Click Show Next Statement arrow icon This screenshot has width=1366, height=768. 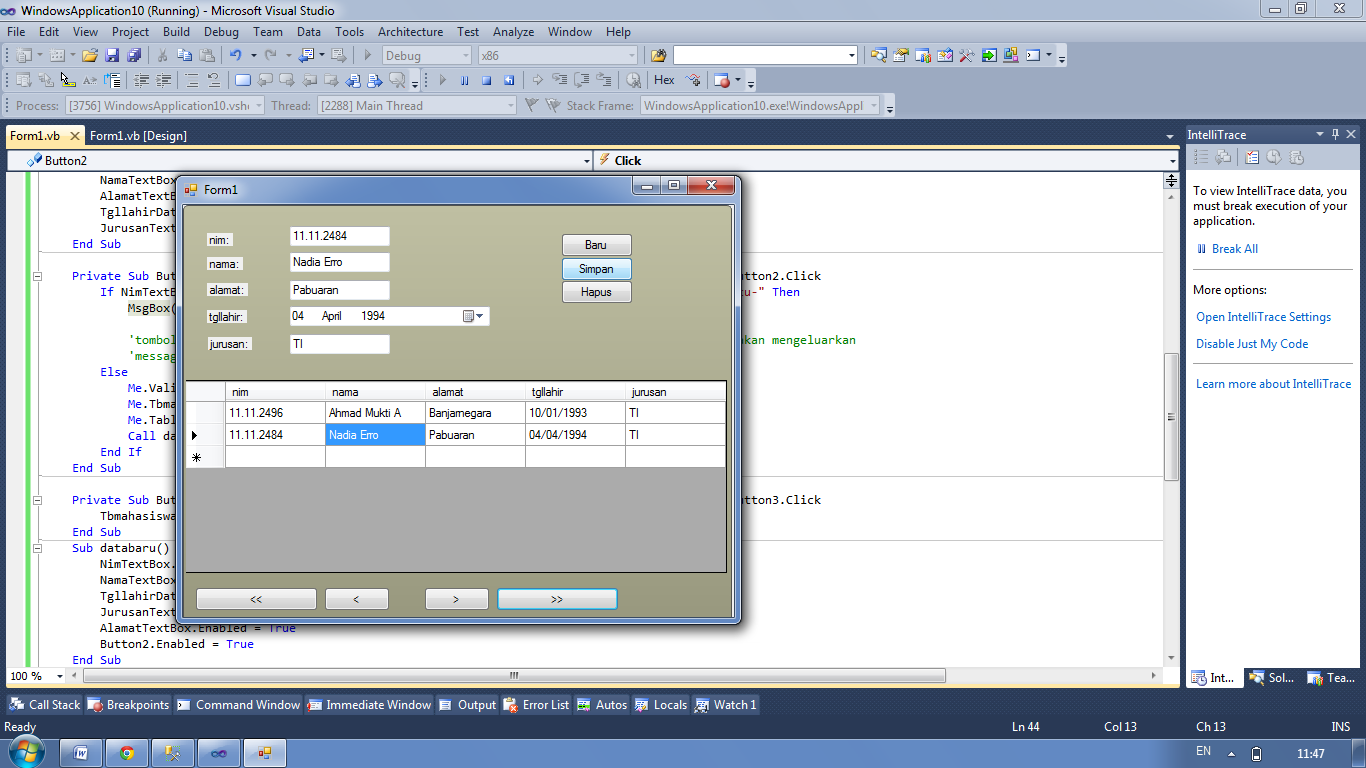537,80
